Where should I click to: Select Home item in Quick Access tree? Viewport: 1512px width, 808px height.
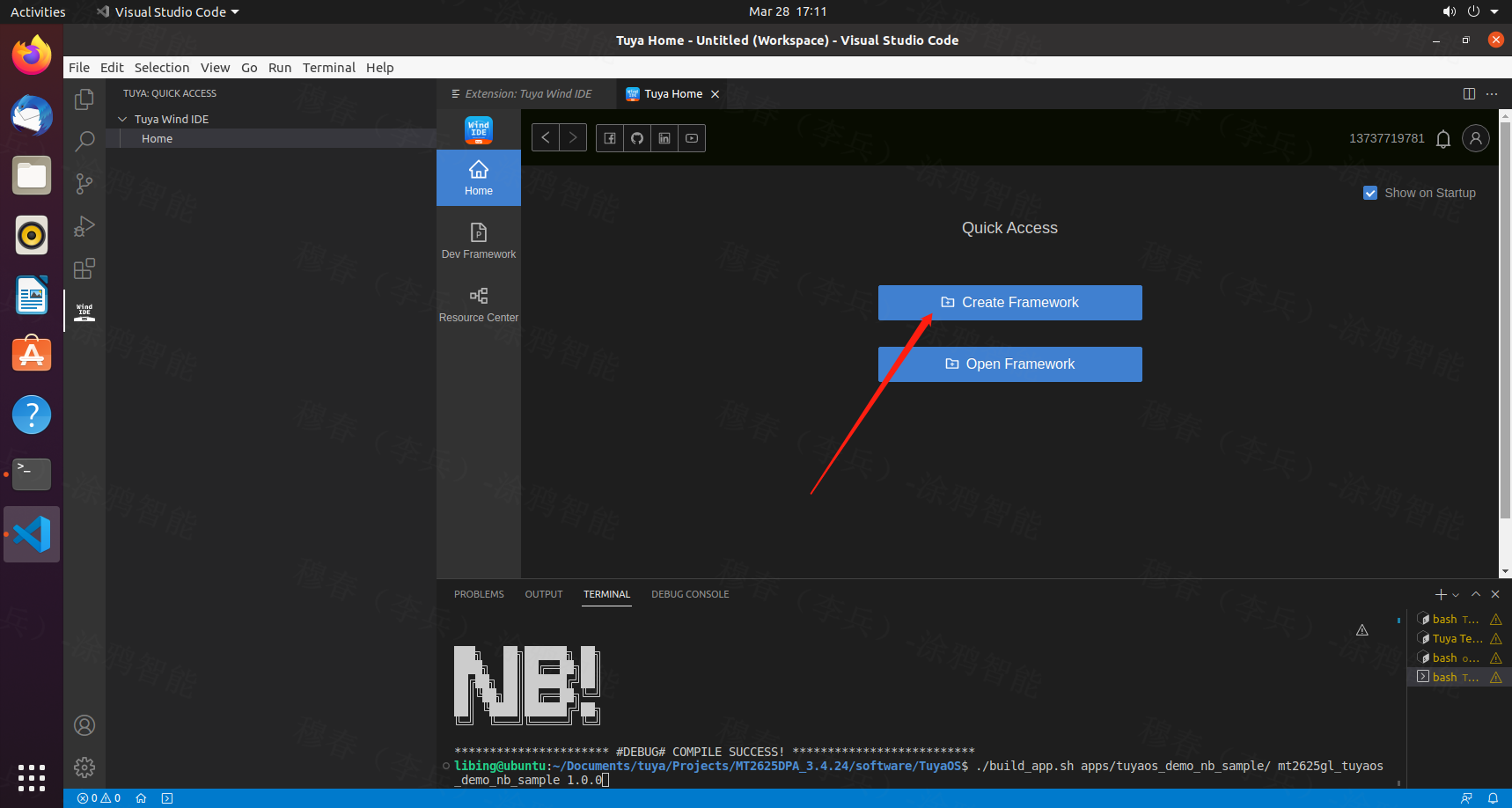pyautogui.click(x=271, y=139)
